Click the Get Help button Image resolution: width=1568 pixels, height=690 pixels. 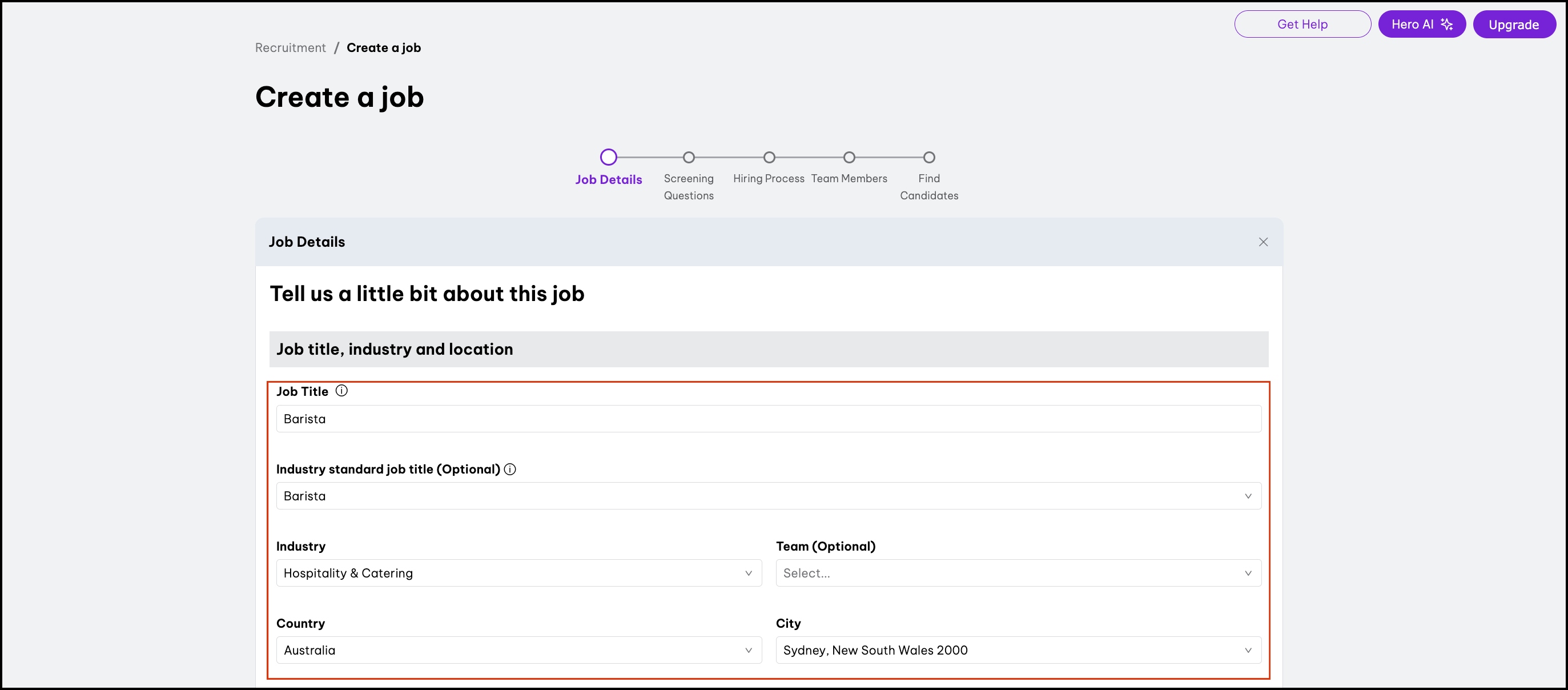[x=1302, y=25]
